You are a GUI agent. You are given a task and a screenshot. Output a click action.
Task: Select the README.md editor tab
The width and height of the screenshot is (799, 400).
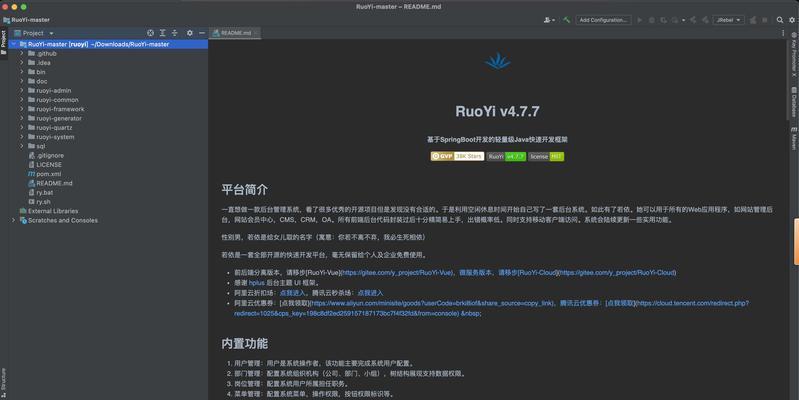pyautogui.click(x=235, y=33)
